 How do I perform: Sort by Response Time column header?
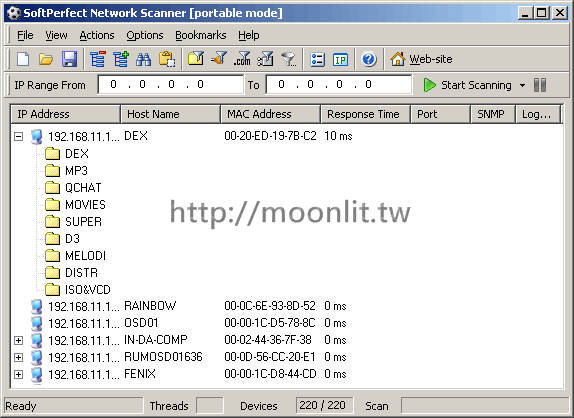(365, 114)
